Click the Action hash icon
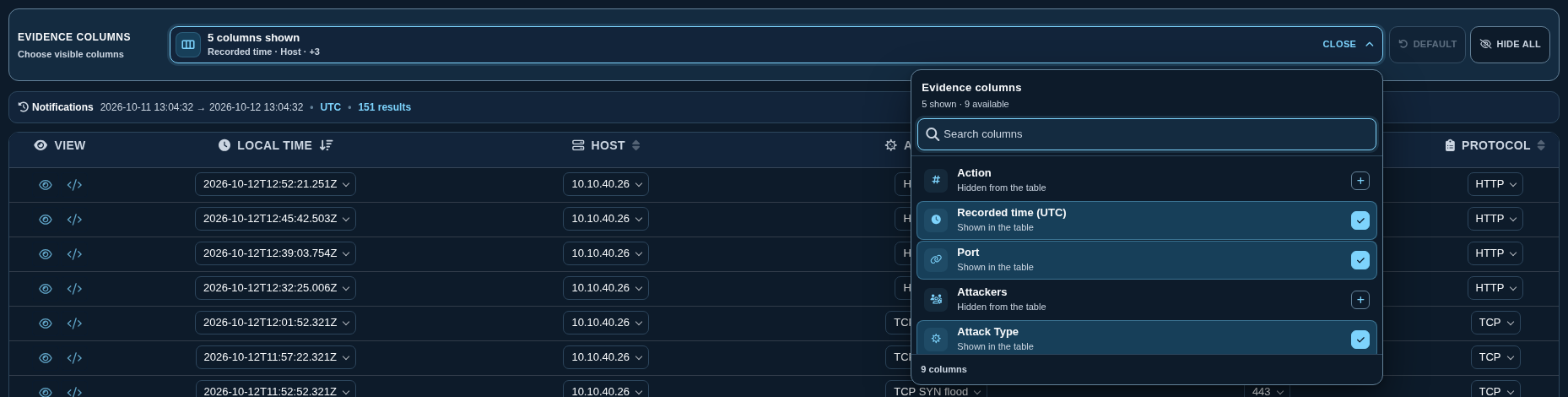 [x=936, y=180]
